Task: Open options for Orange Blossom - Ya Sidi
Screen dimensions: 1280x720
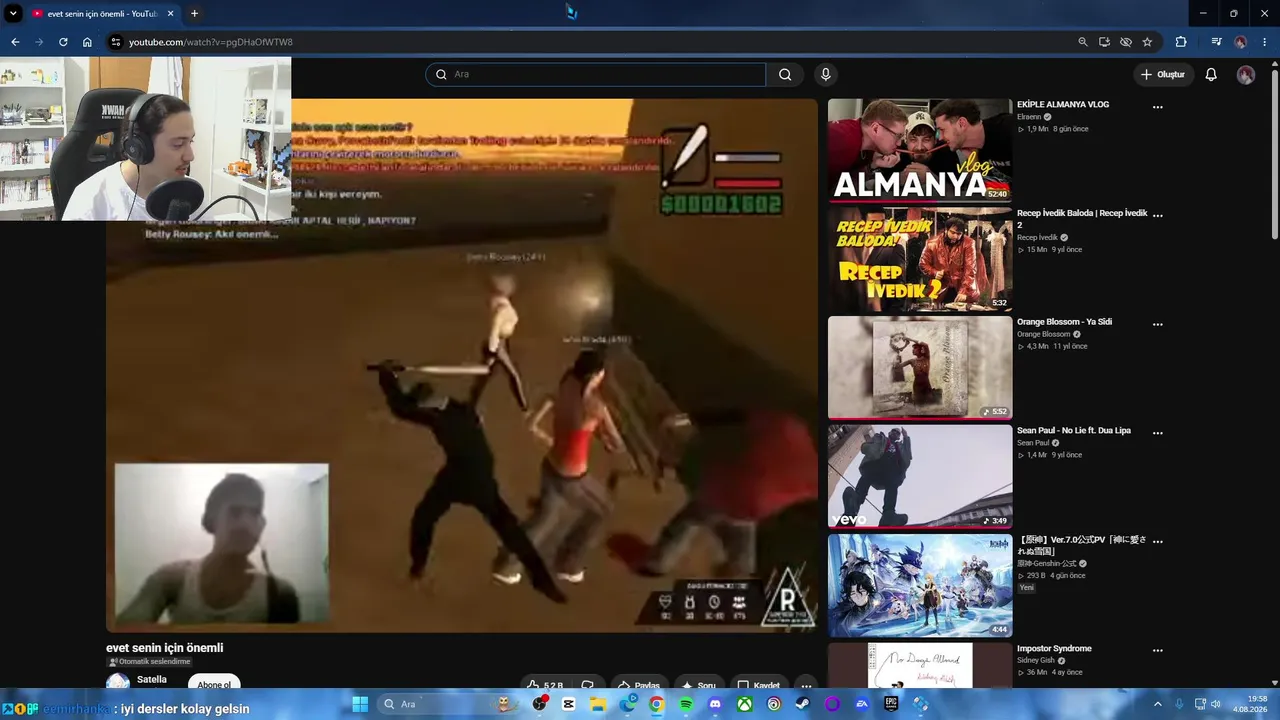Action: pyautogui.click(x=1158, y=324)
